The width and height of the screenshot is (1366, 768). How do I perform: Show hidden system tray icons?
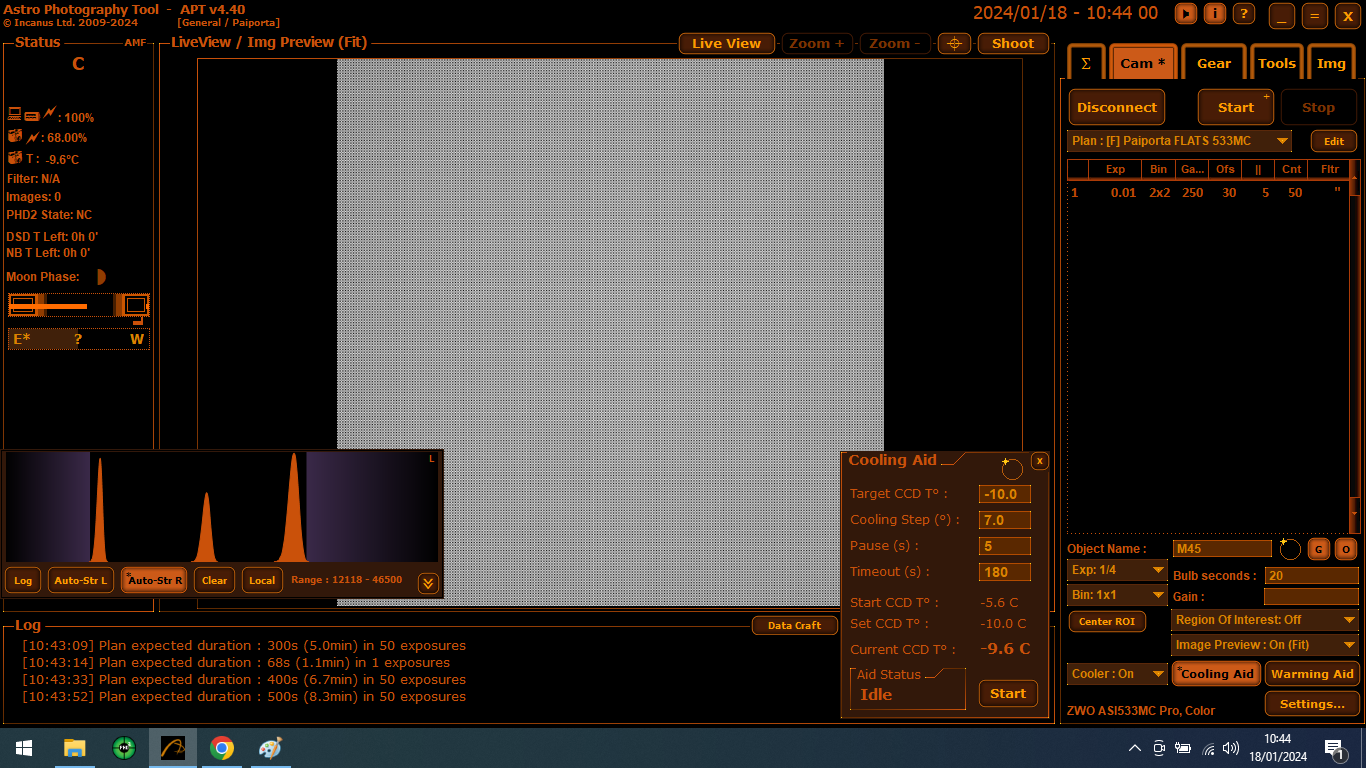pyautogui.click(x=1135, y=748)
